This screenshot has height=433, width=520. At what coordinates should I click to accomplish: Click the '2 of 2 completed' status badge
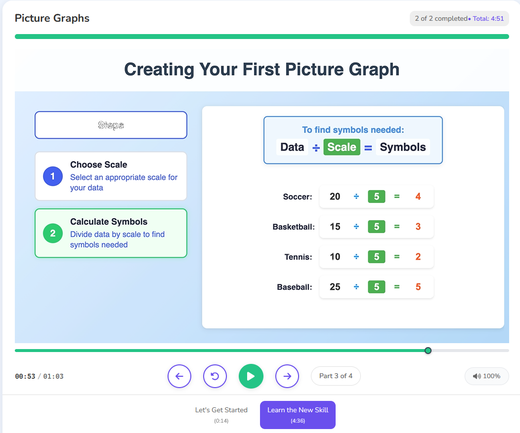click(459, 19)
